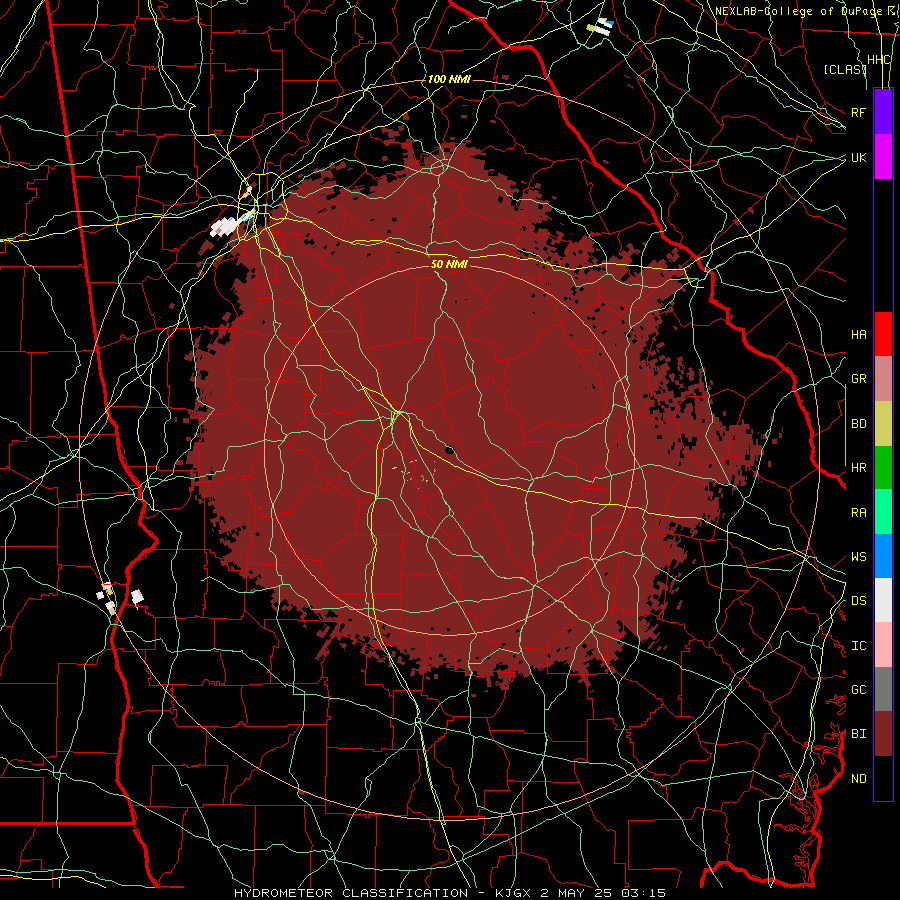Click the WS legend label
Screen dimensions: 900x900
coord(859,557)
